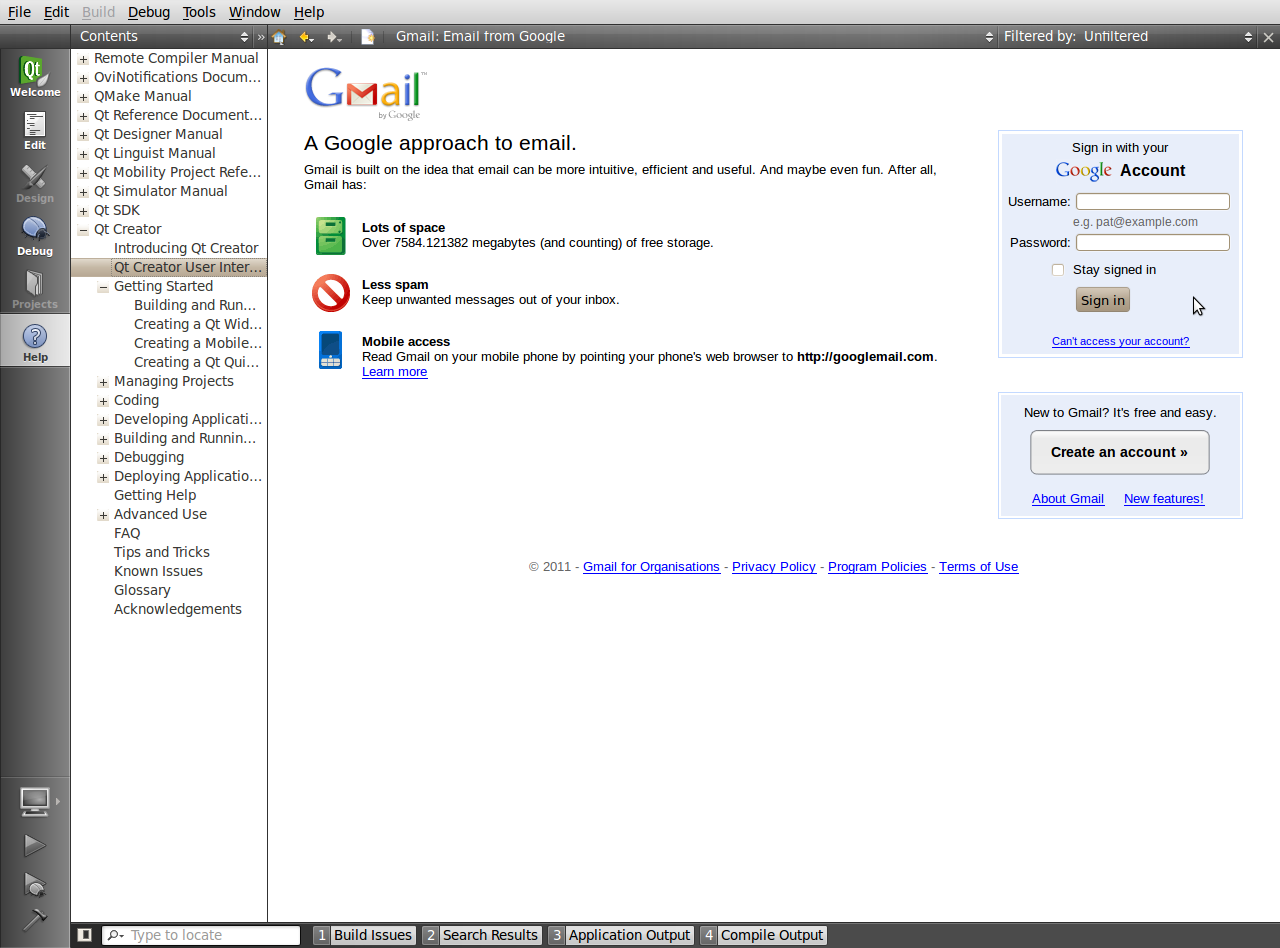Select Known Issues in contents tree
The width and height of the screenshot is (1280, 948).
click(x=158, y=571)
